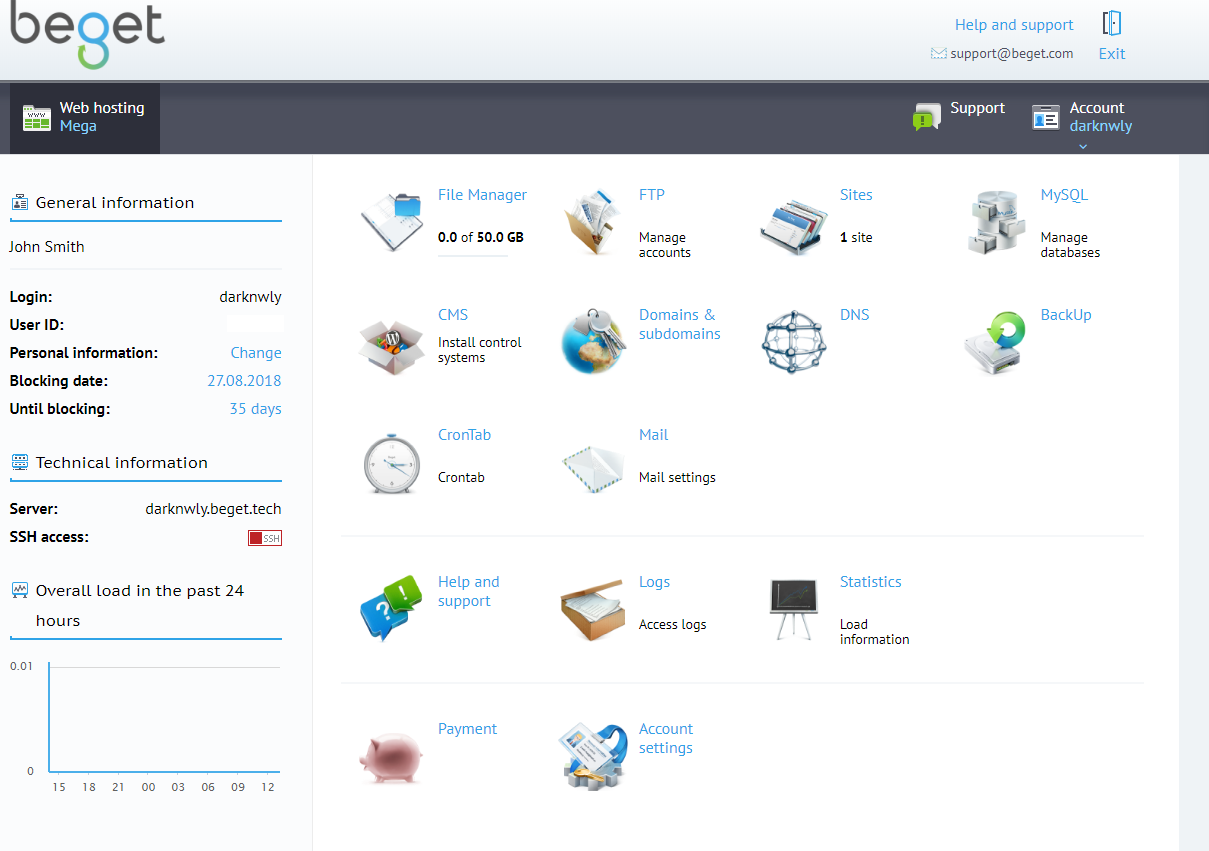
Task: Click the Domains globe with keys icon
Action: [x=593, y=341]
